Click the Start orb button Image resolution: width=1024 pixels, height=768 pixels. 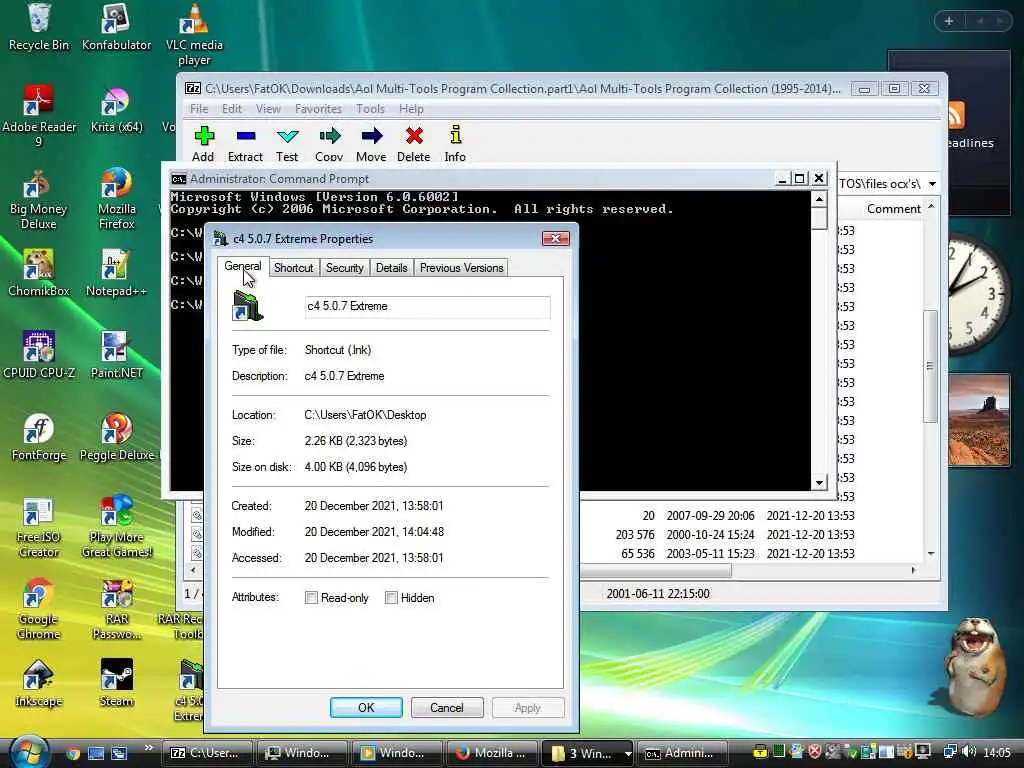coord(29,752)
